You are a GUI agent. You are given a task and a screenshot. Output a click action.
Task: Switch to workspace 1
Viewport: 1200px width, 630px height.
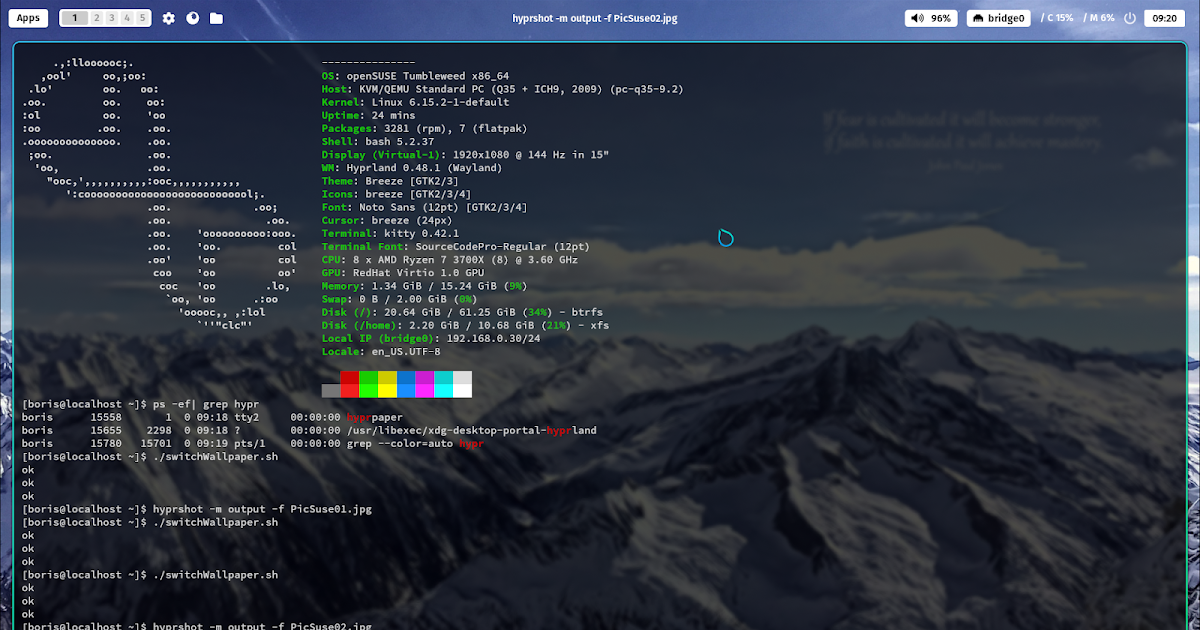click(x=76, y=18)
